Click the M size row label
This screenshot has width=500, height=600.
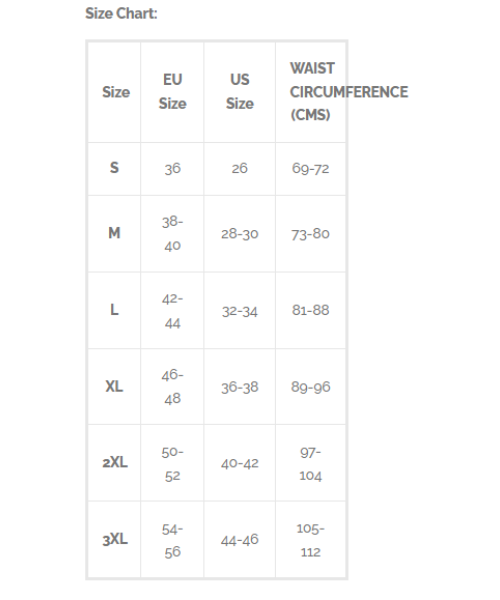click(x=114, y=233)
